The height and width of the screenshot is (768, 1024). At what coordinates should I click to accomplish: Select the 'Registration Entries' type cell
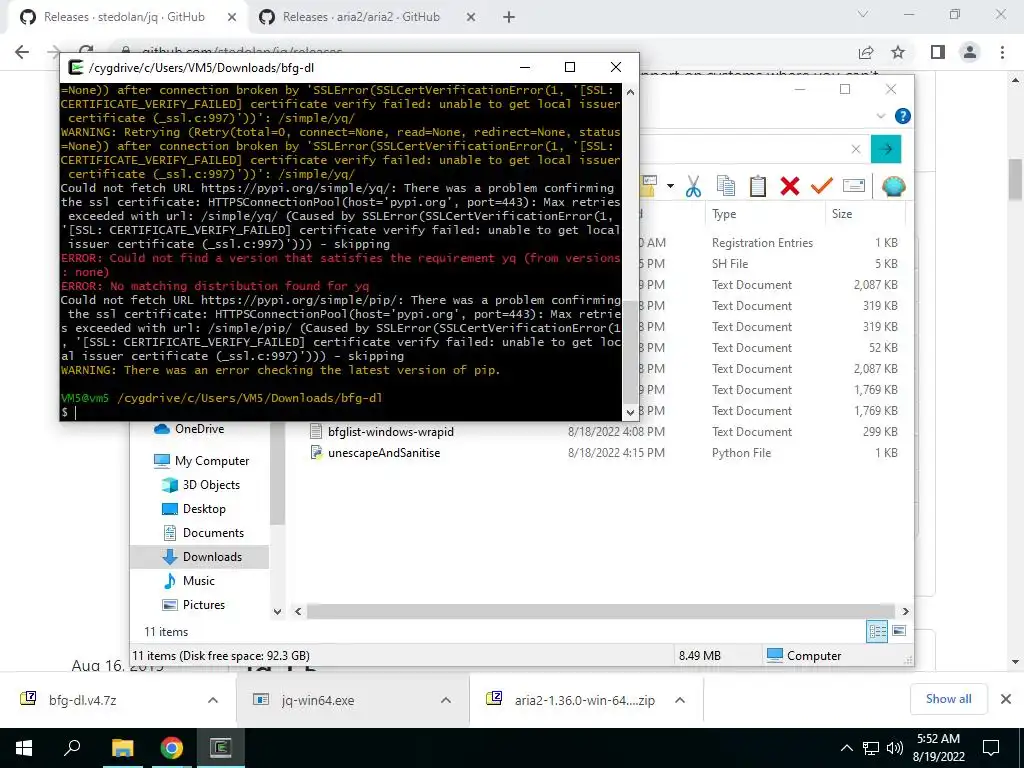(x=762, y=242)
